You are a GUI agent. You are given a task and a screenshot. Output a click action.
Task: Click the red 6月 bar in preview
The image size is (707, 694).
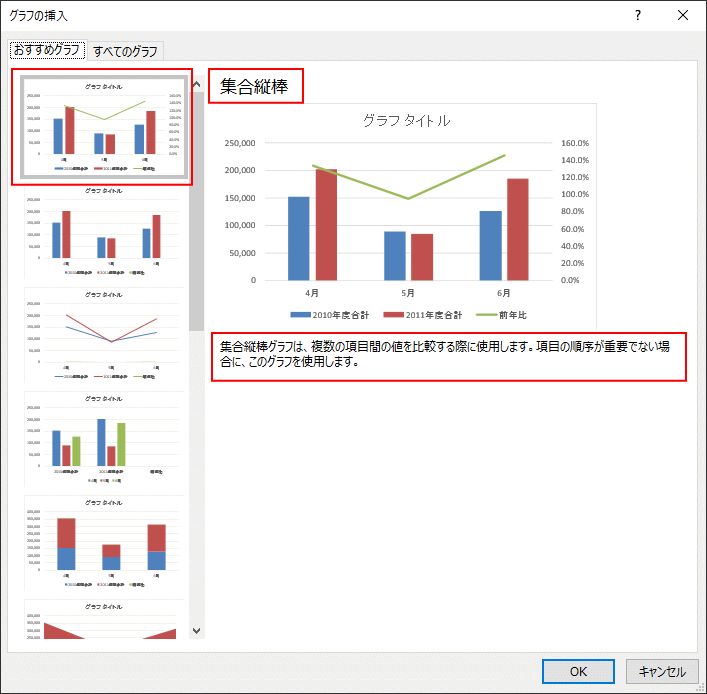point(518,230)
